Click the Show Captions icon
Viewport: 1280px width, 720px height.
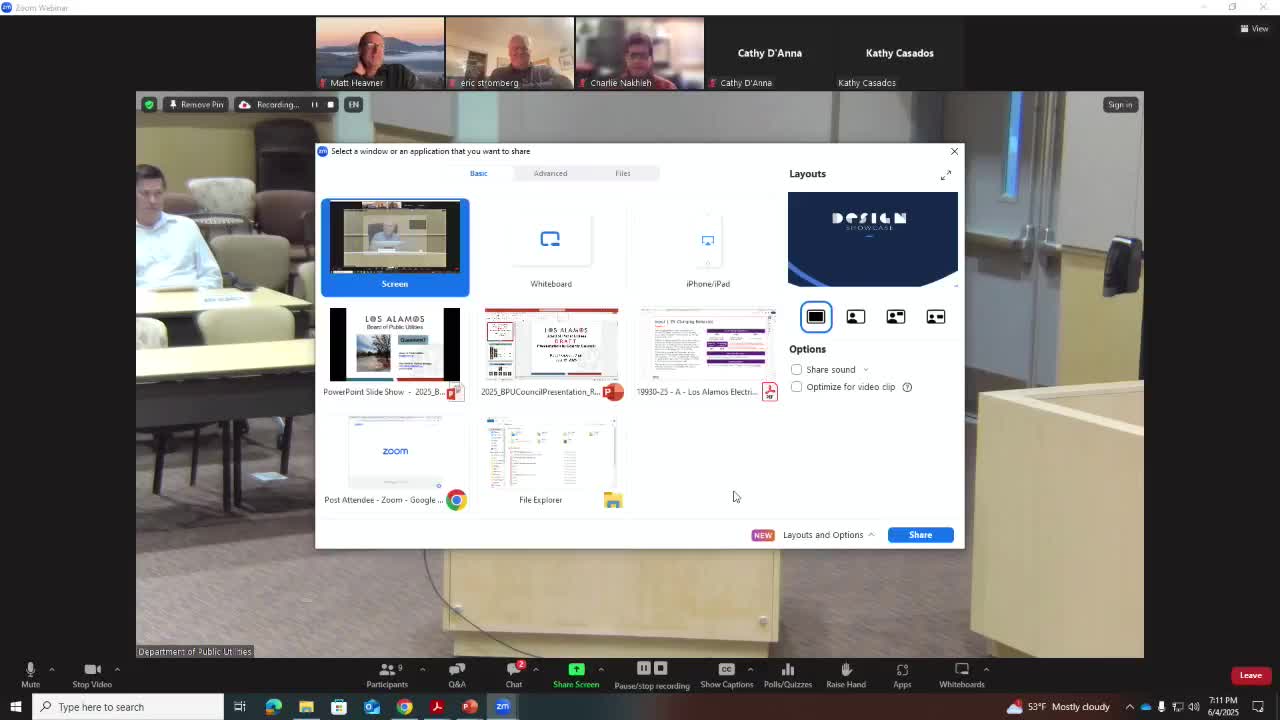(x=726, y=670)
